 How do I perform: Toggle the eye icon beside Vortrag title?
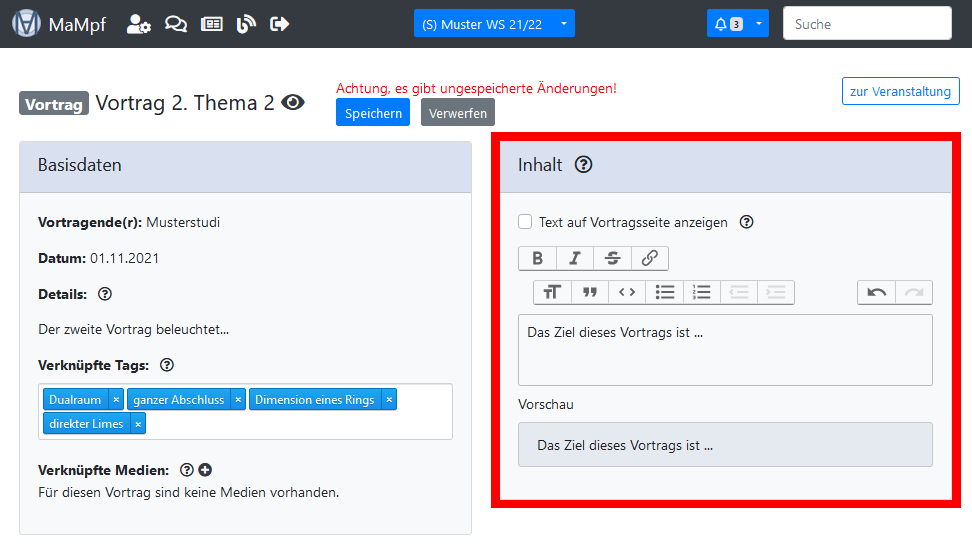(x=293, y=102)
